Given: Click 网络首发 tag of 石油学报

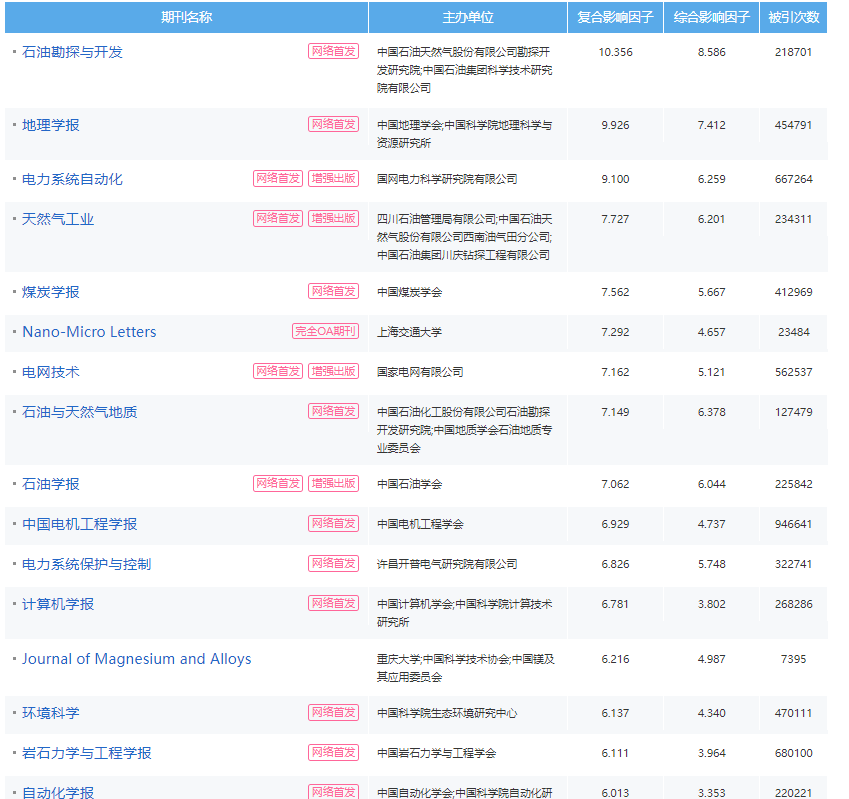Looking at the screenshot, I should 278,483.
